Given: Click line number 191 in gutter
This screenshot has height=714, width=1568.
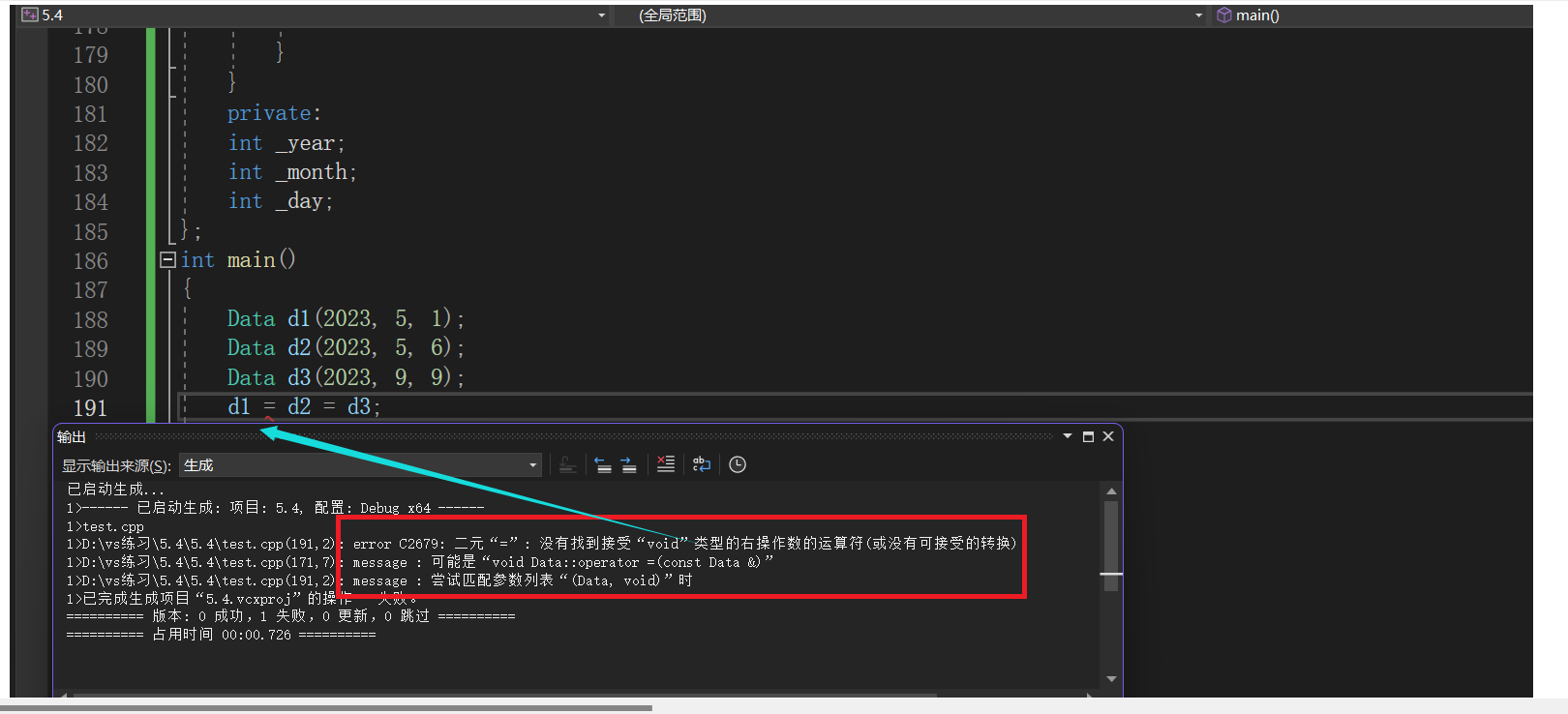Looking at the screenshot, I should (x=90, y=408).
